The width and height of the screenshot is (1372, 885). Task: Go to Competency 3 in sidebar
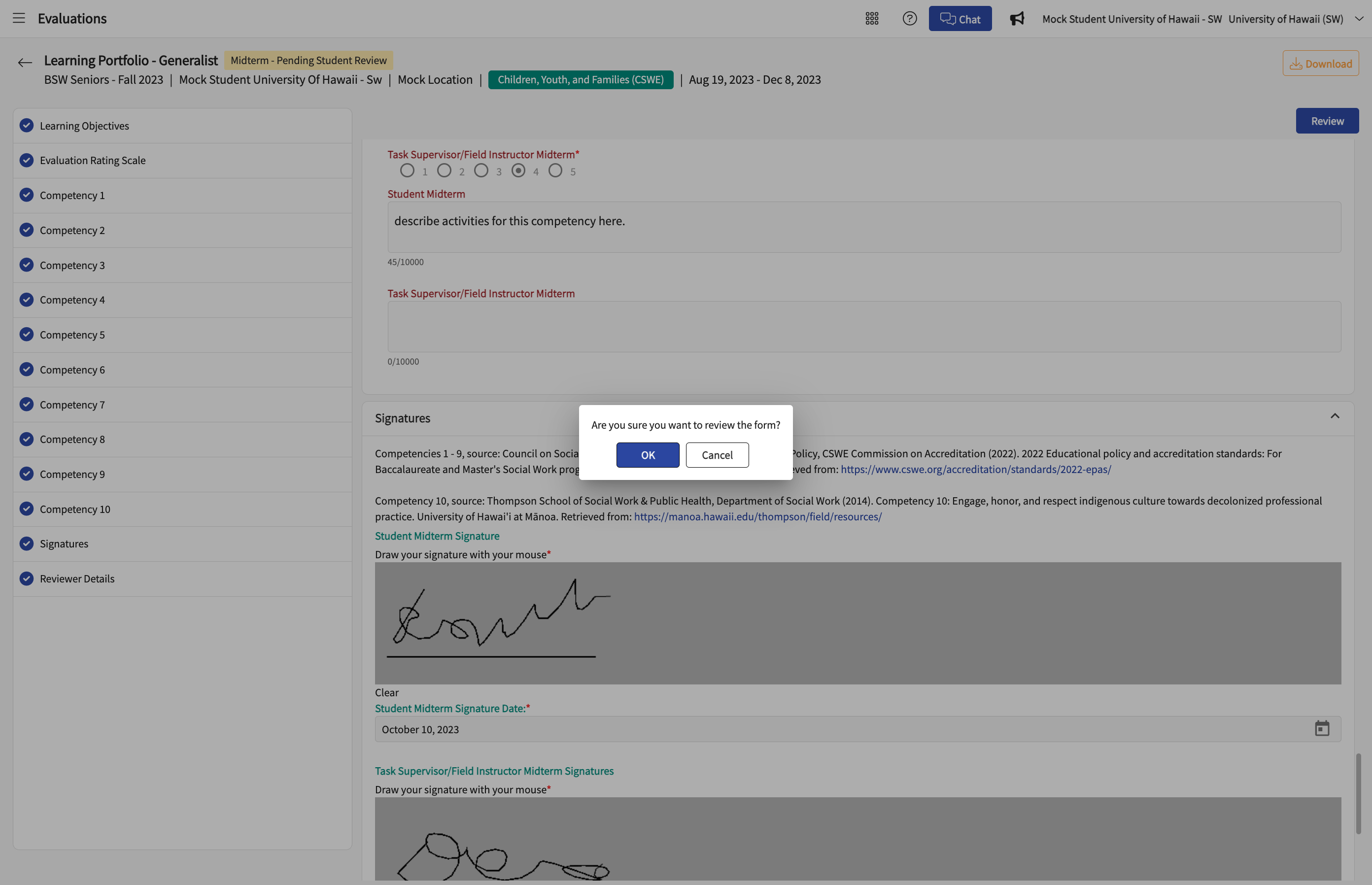[x=182, y=265]
